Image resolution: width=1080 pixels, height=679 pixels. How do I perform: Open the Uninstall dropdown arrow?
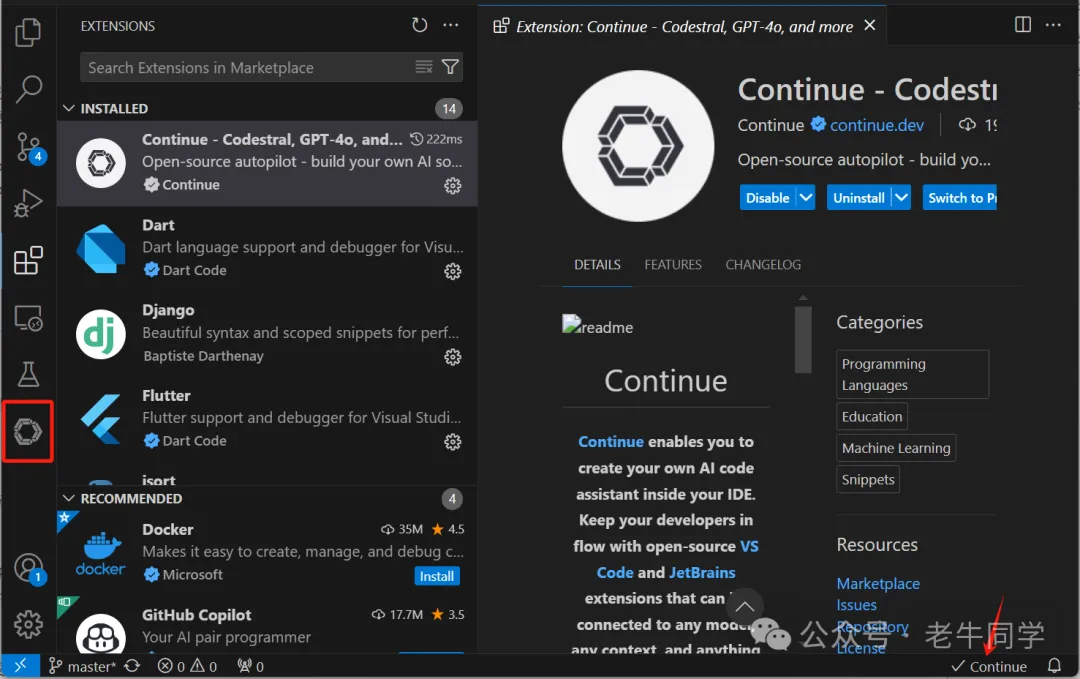tap(901, 198)
